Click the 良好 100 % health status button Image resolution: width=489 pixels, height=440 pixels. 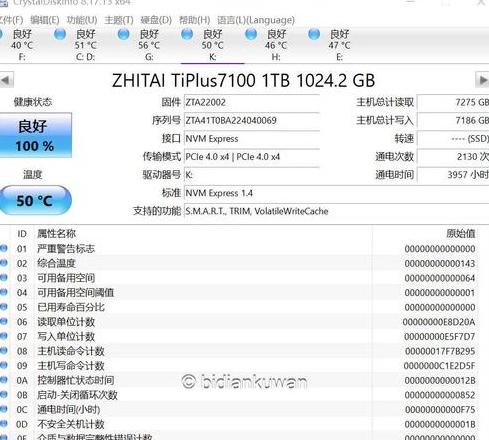(35, 135)
